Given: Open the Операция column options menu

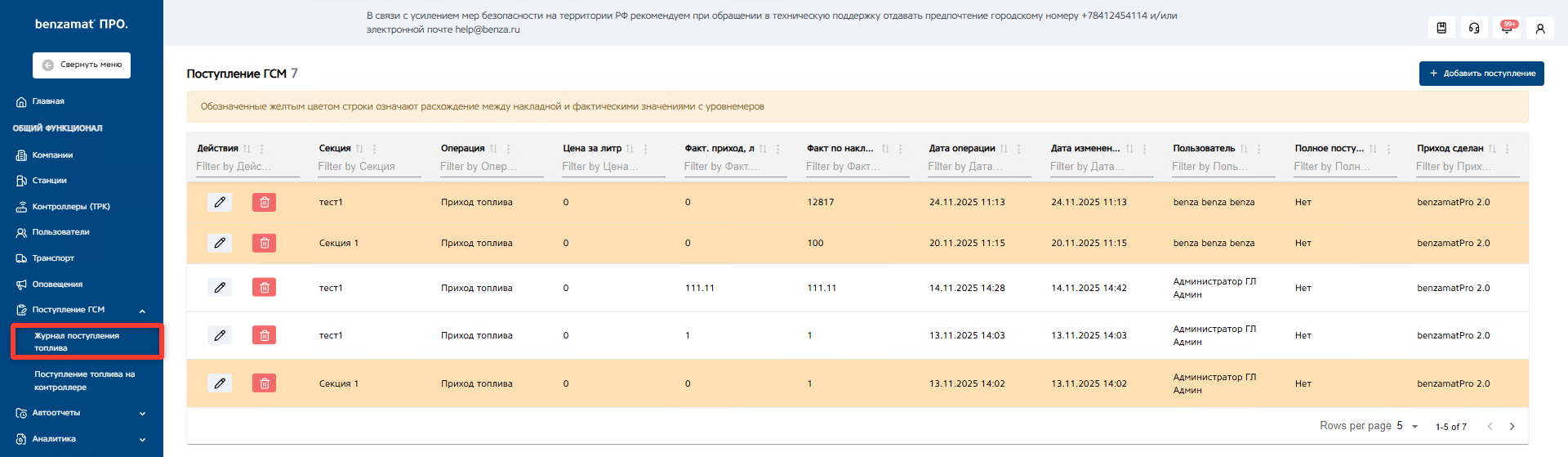Looking at the screenshot, I should pyautogui.click(x=508, y=149).
